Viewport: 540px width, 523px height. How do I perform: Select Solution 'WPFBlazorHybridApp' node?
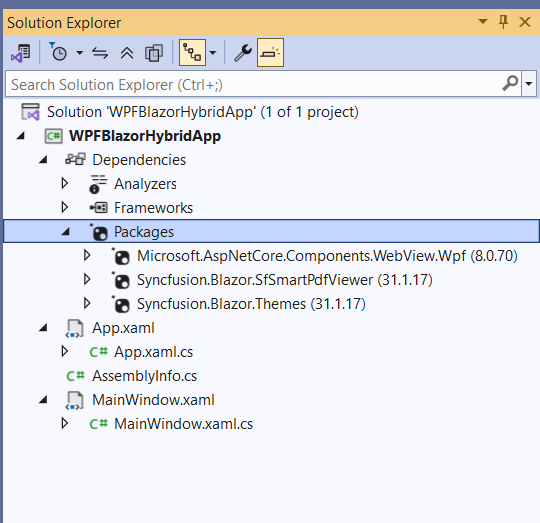pos(202,112)
